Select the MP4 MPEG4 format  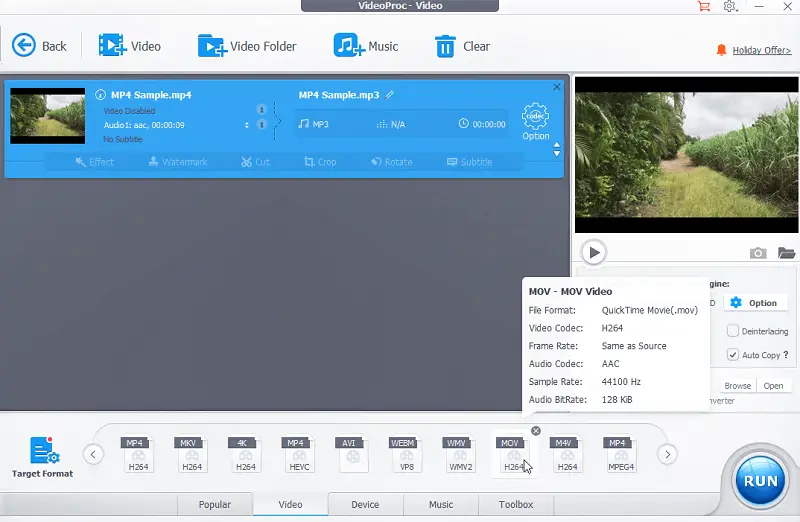pyautogui.click(x=621, y=454)
